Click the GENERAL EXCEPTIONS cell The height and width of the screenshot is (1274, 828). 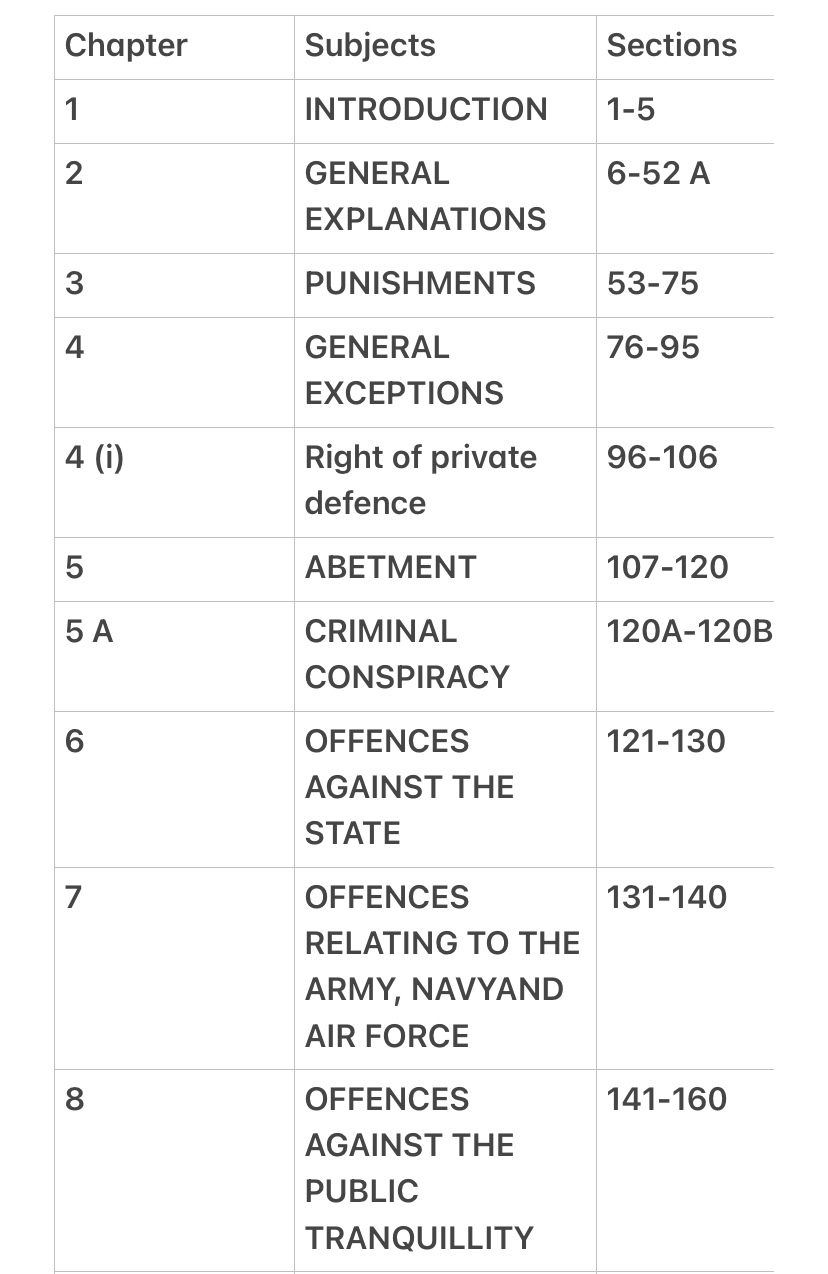point(404,370)
